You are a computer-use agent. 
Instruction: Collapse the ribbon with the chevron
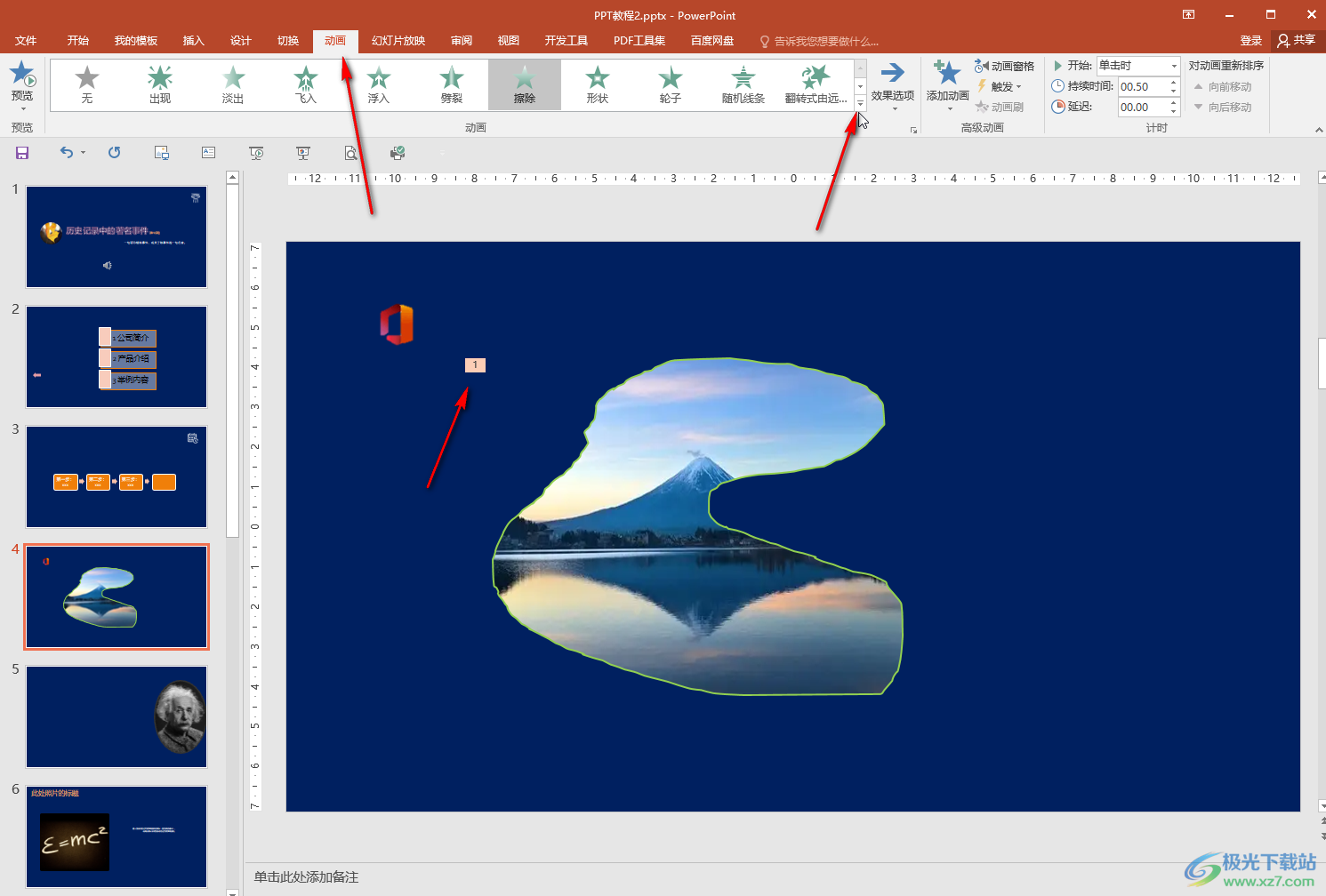point(1318,130)
